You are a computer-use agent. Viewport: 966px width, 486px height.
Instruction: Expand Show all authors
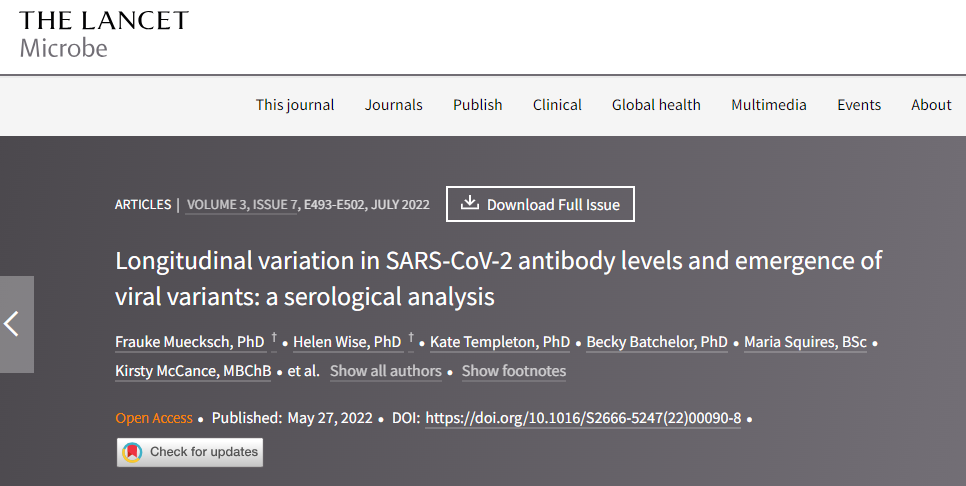[386, 371]
